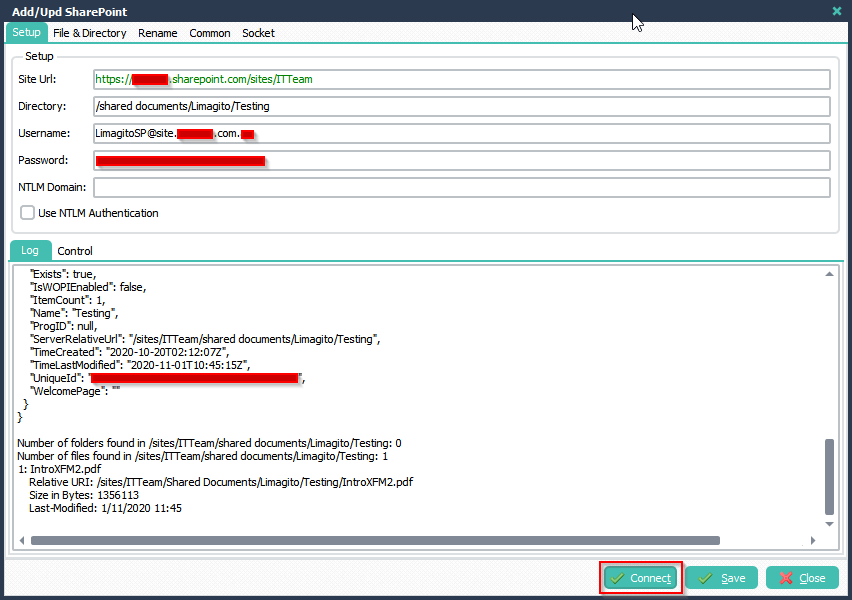Close the Add/Upd SharePoint dialog via X icon
This screenshot has height=600, width=852.
(837, 11)
